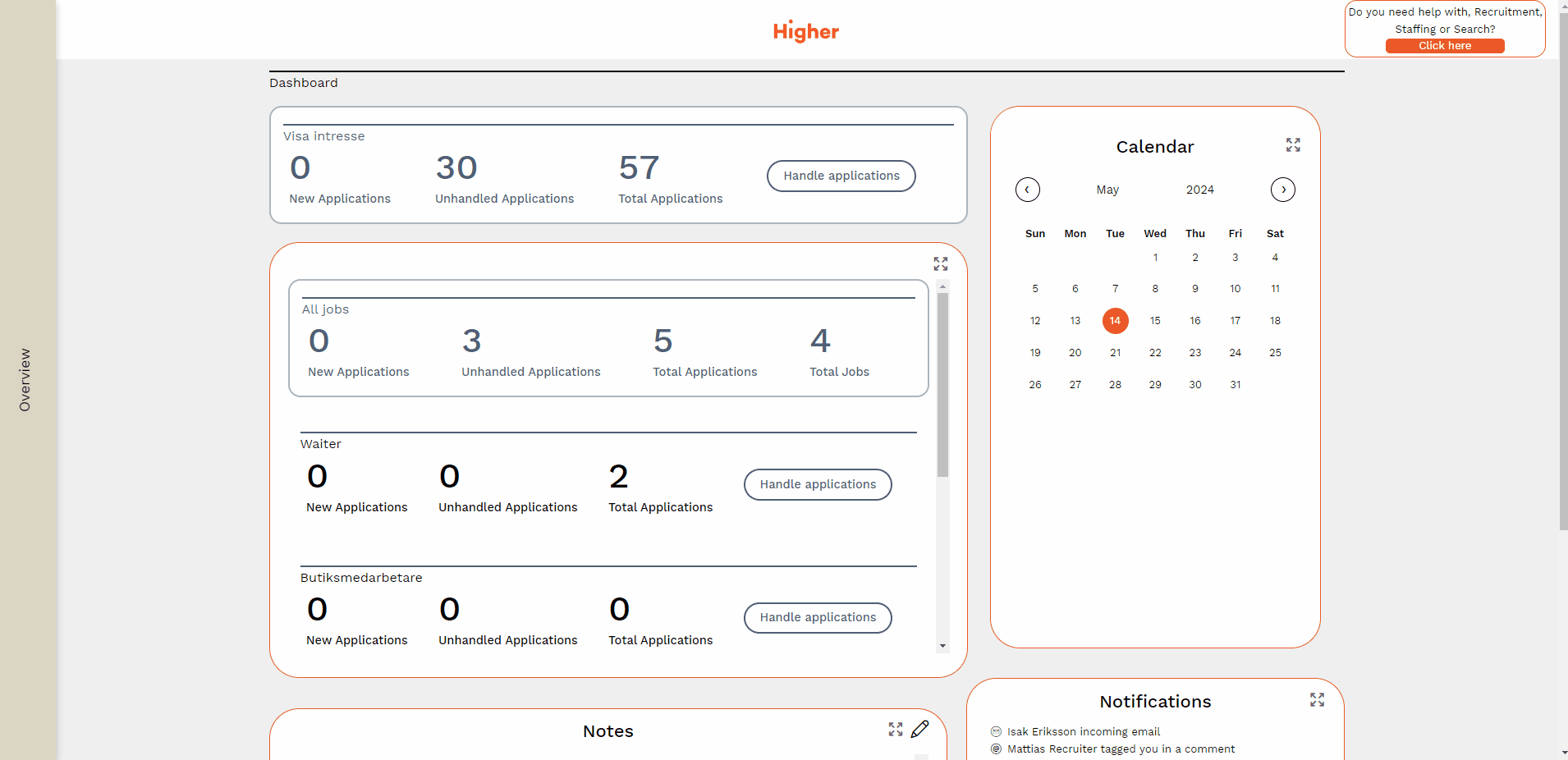This screenshot has width=1568, height=760.
Task: Edit notes with the pencil icon
Action: 920,729
